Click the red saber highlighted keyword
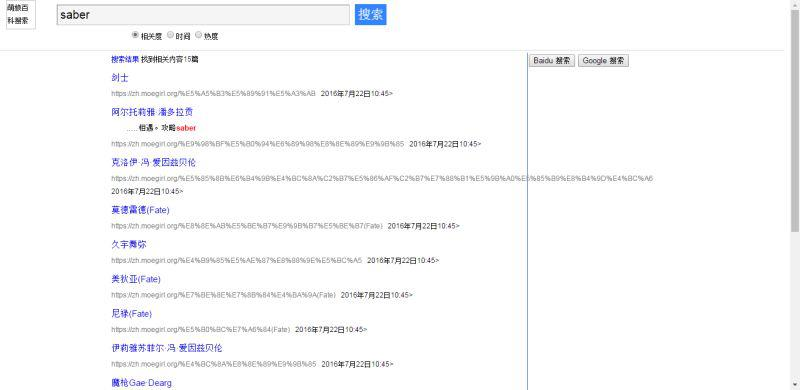 pyautogui.click(x=186, y=128)
